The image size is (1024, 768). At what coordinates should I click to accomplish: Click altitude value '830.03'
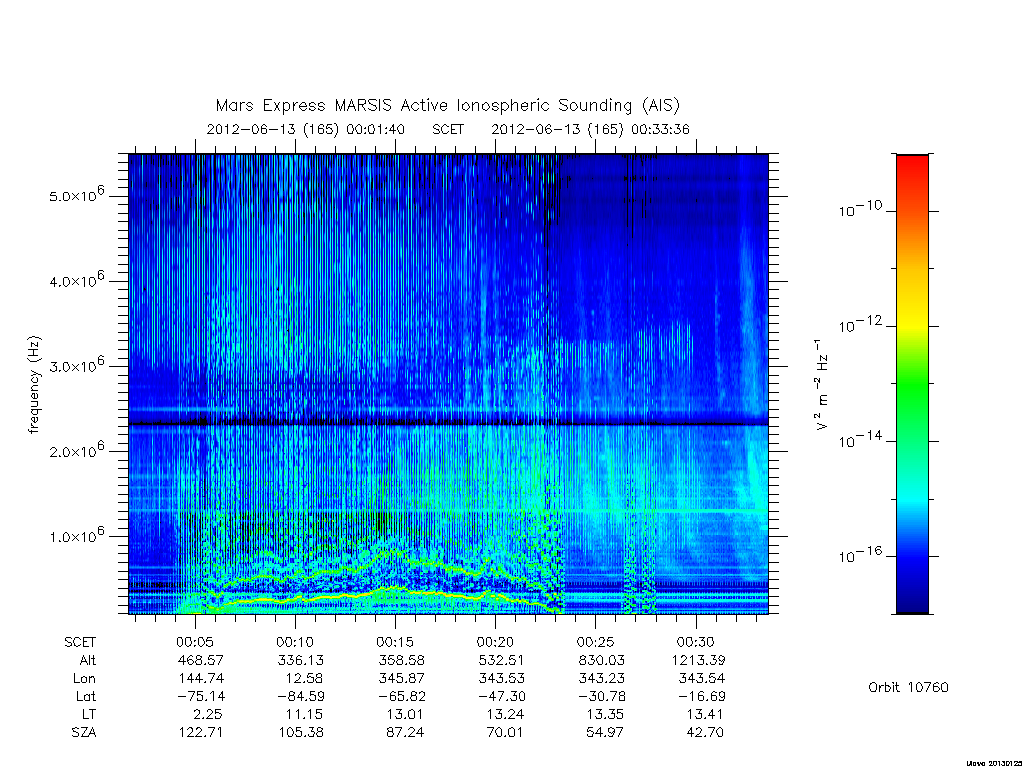[601, 661]
